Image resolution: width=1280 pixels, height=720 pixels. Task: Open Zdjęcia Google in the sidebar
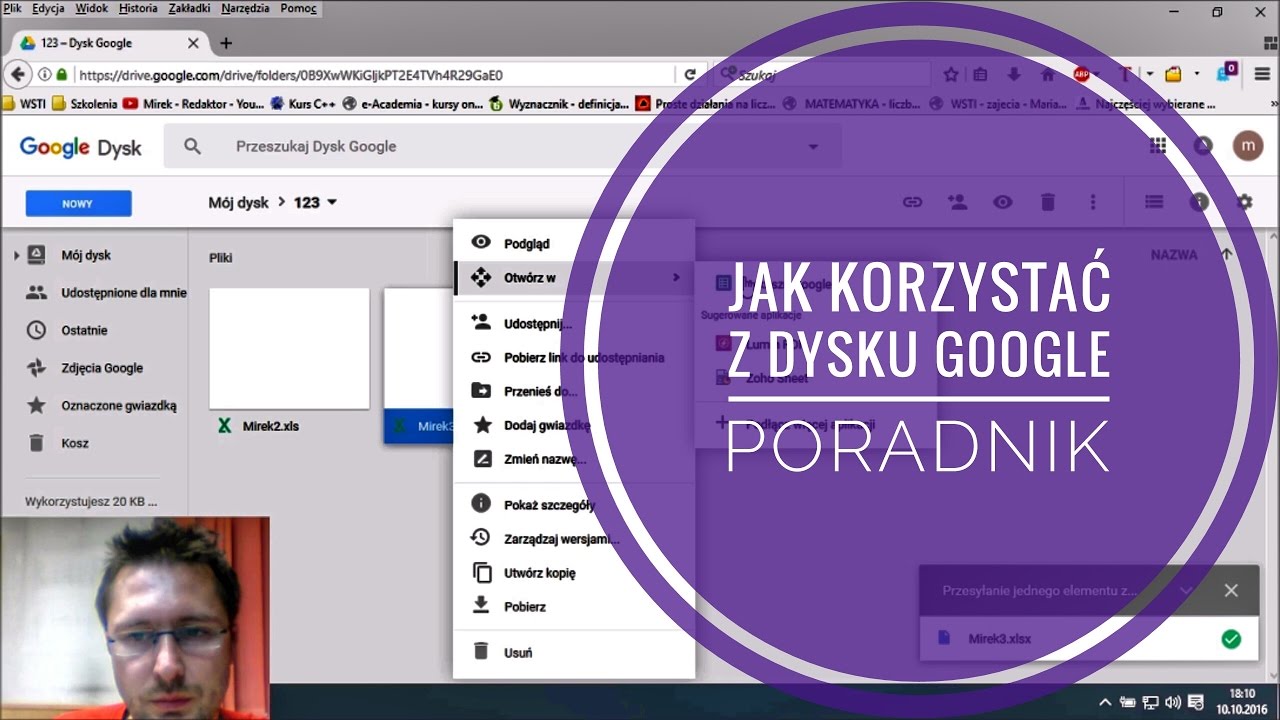pyautogui.click(x=102, y=368)
